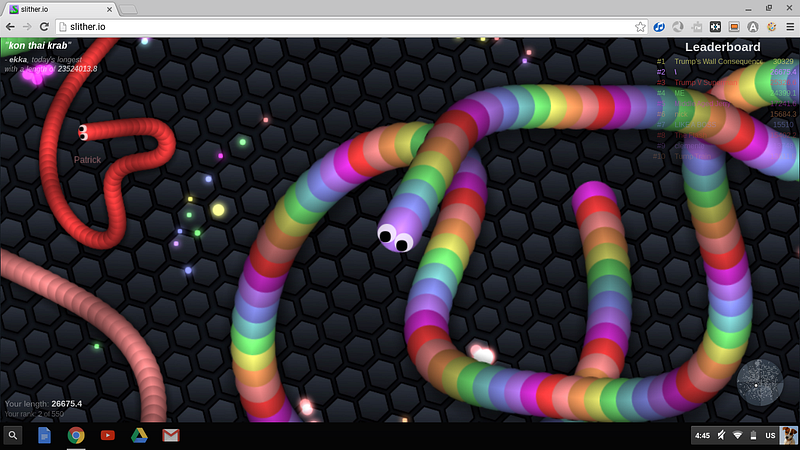Click the muted volume icon in tray
The height and width of the screenshot is (450, 800).
pyautogui.click(x=721, y=435)
